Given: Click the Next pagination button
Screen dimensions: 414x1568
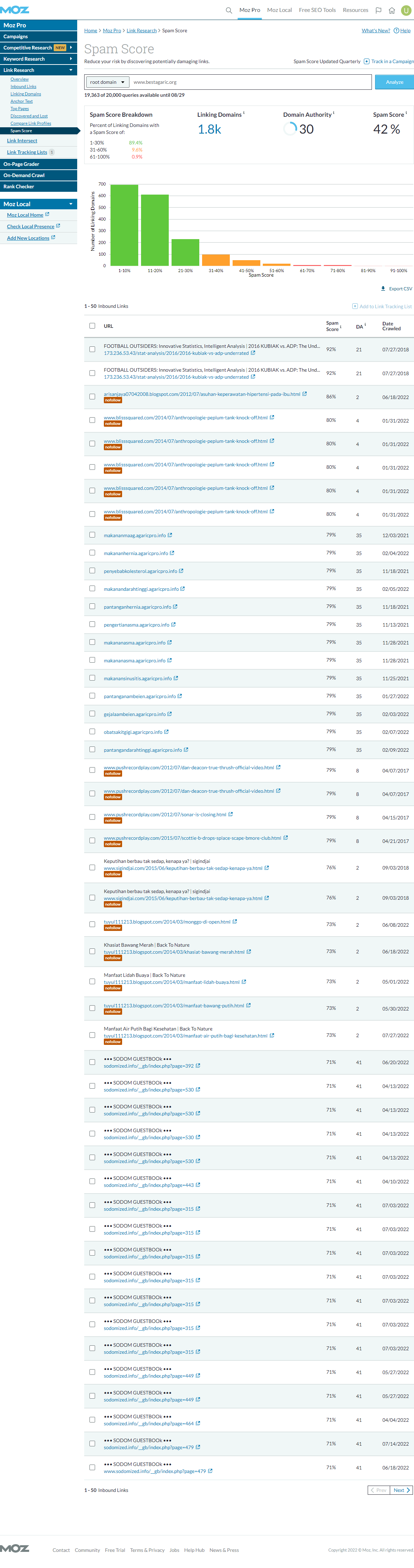Looking at the screenshot, I should click(402, 1490).
